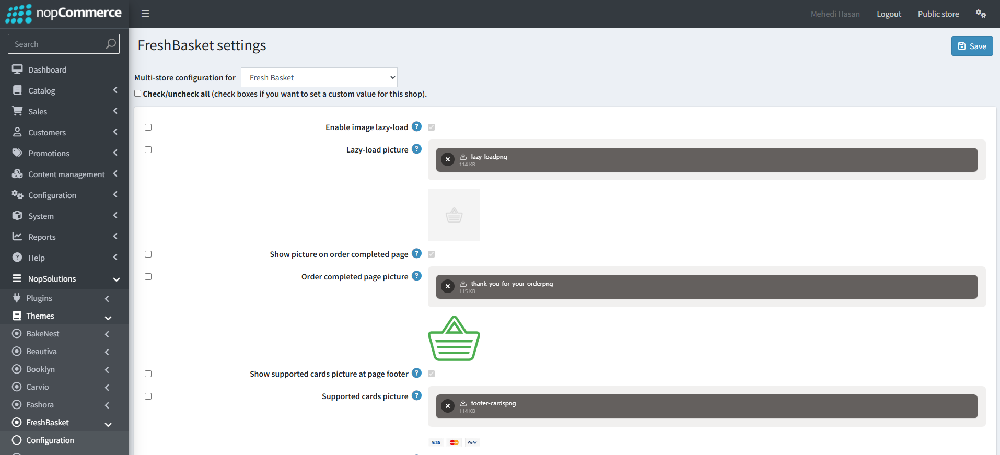Tick override checkbox for Enable image lazy-load
Screen dimensions: 1000x455
(x=149, y=128)
